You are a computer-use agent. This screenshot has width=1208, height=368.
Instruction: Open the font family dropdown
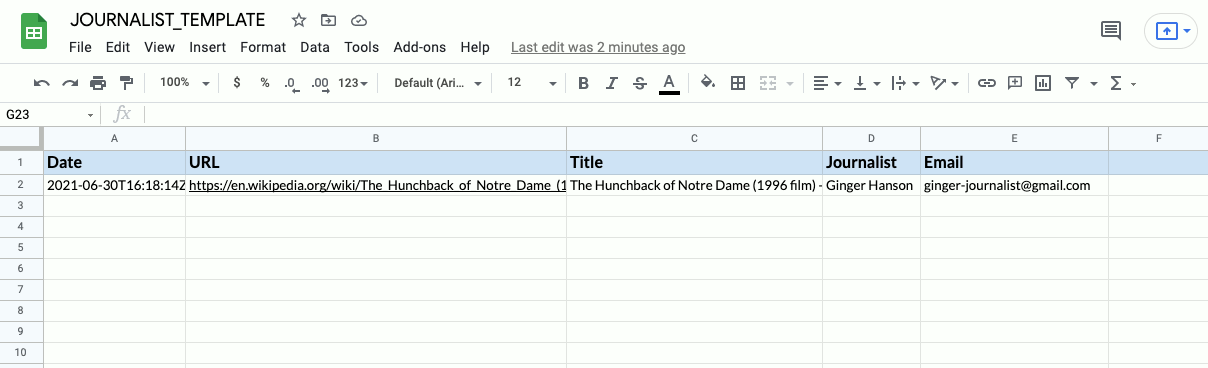(438, 83)
